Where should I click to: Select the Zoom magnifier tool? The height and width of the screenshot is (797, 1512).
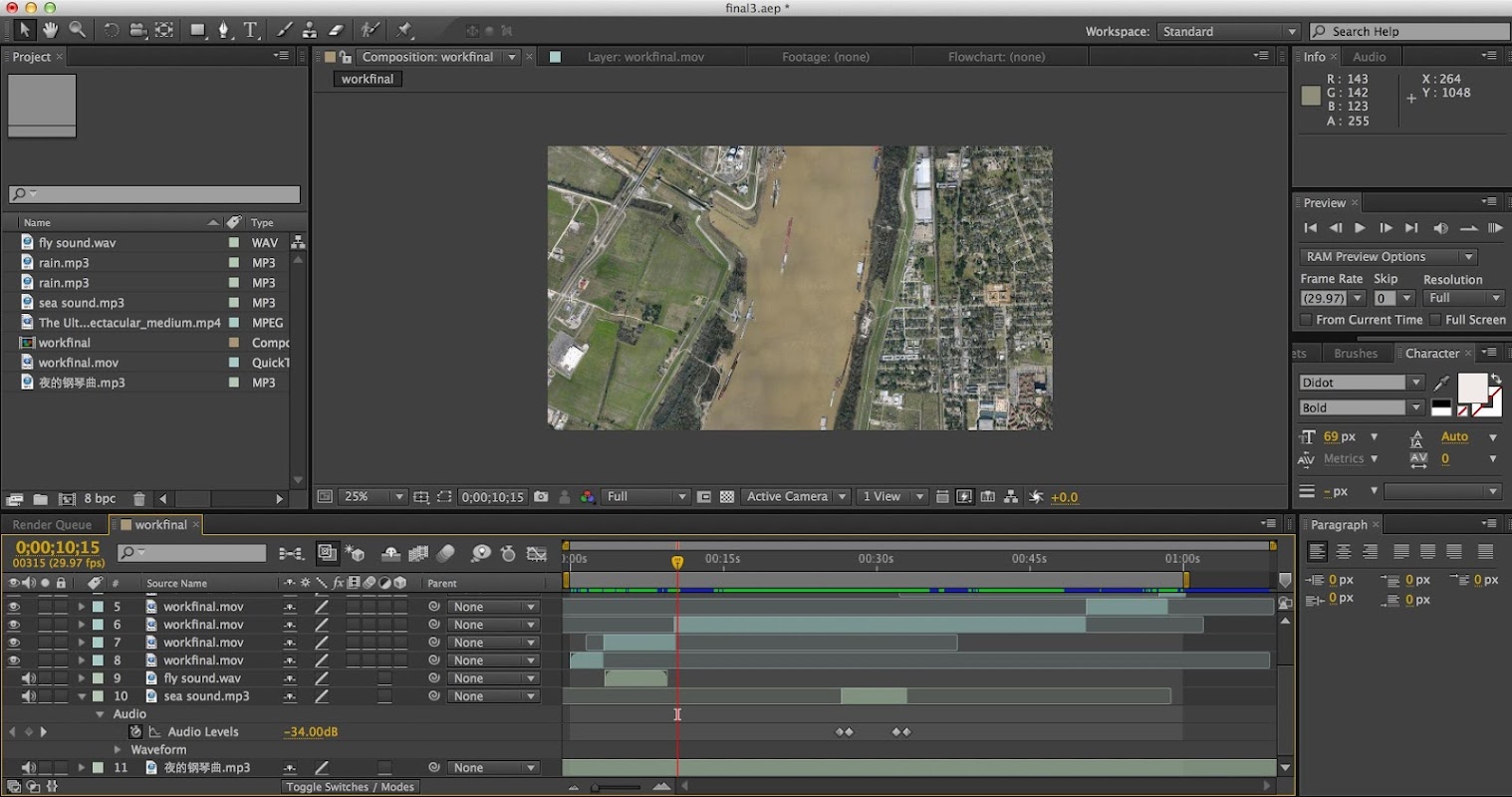pyautogui.click(x=77, y=30)
